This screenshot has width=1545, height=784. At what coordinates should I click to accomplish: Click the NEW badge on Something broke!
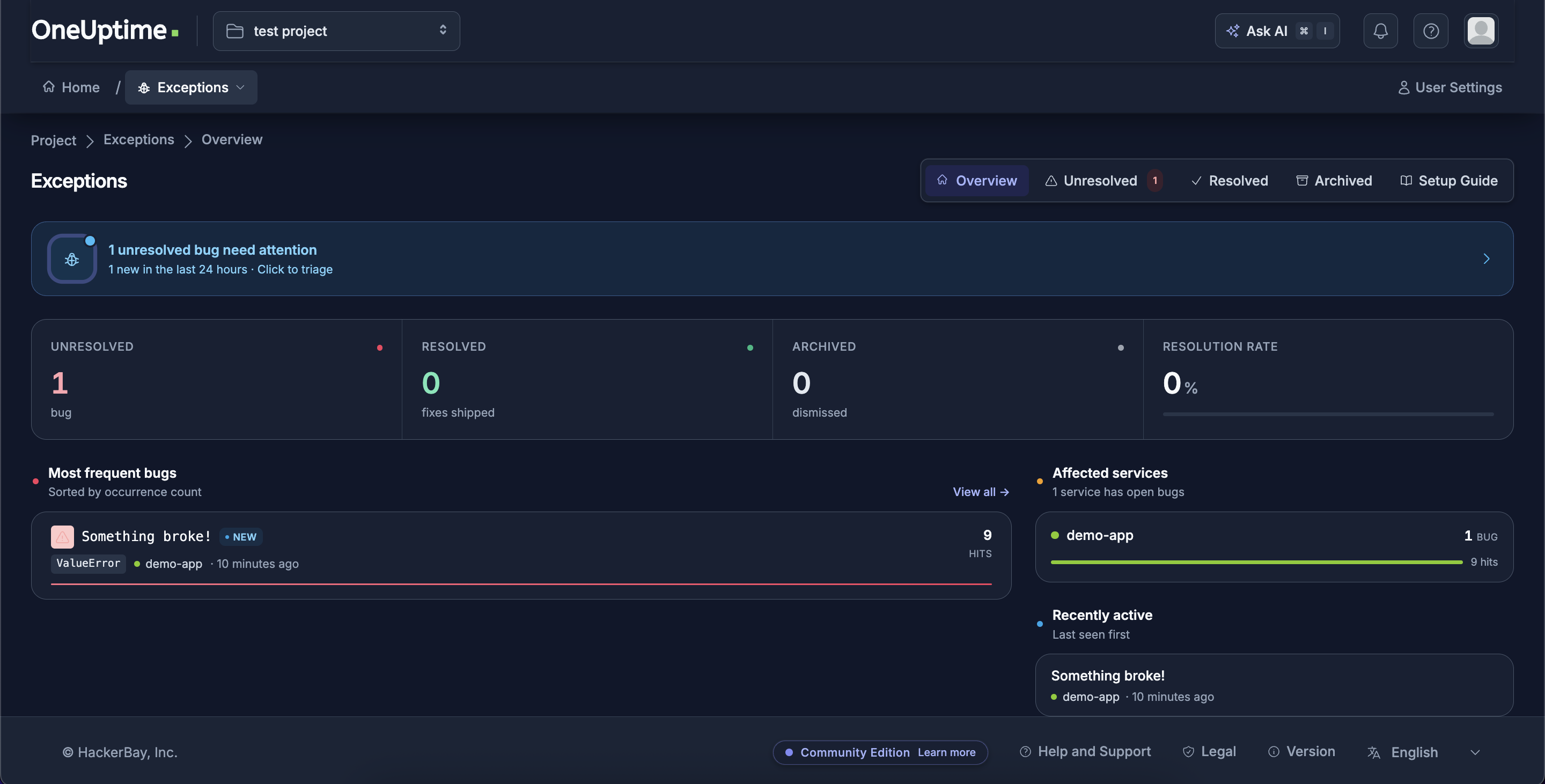click(241, 536)
